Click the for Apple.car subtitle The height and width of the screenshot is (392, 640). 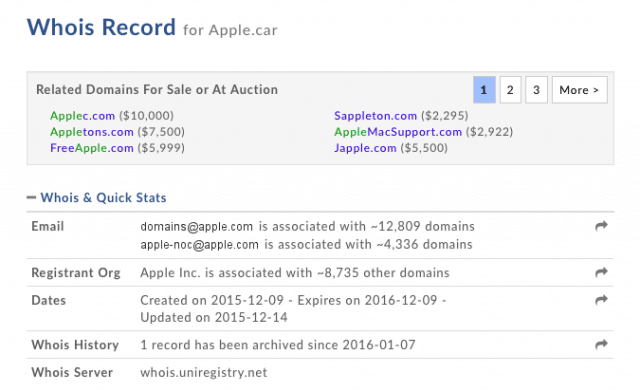pyautogui.click(x=230, y=30)
